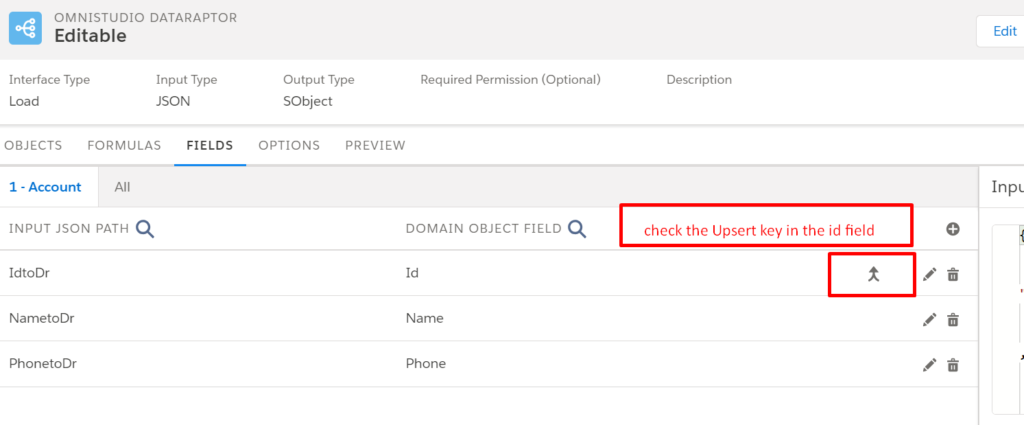The width and height of the screenshot is (1024, 425).
Task: Click the Description label
Action: point(699,80)
